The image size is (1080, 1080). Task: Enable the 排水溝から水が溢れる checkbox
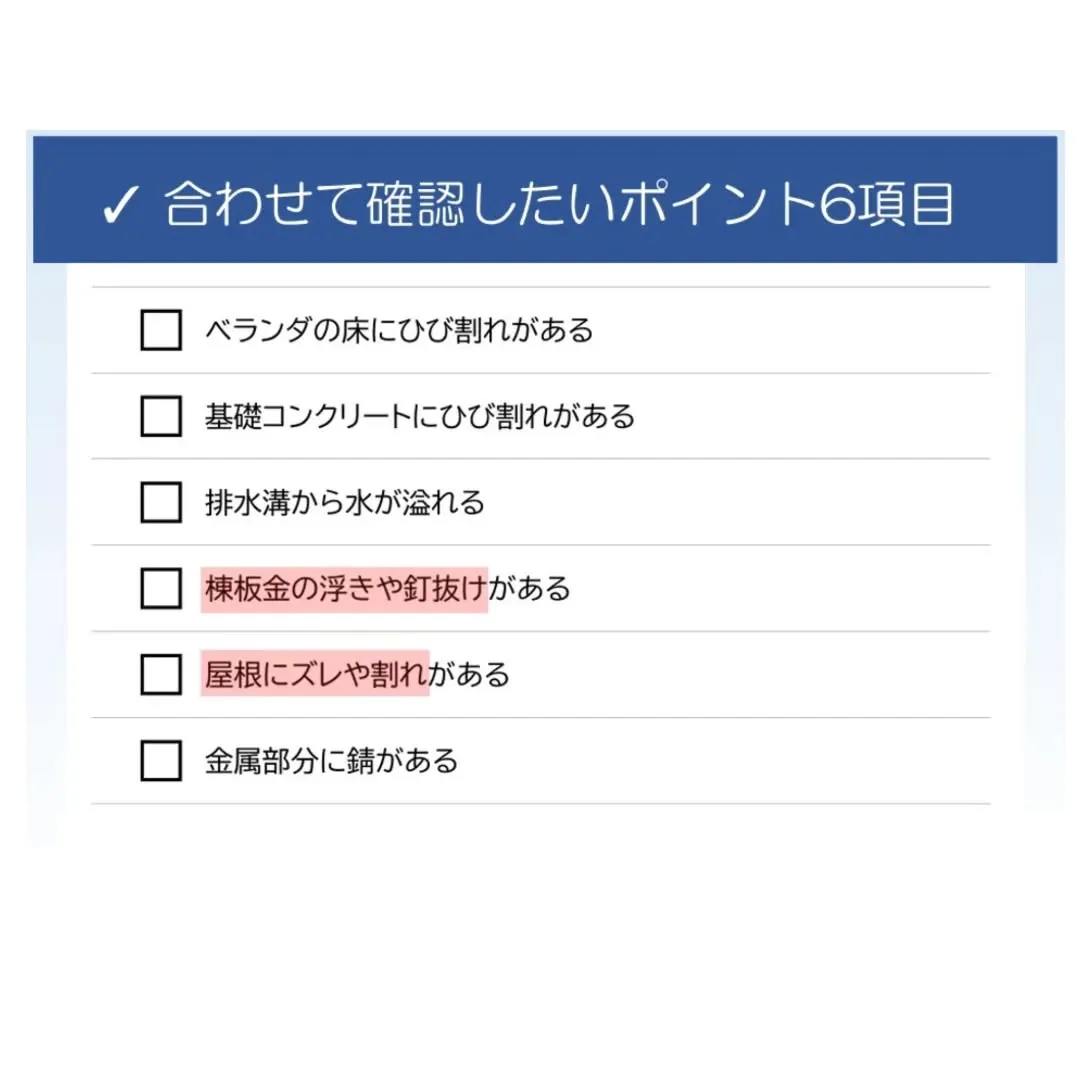161,502
